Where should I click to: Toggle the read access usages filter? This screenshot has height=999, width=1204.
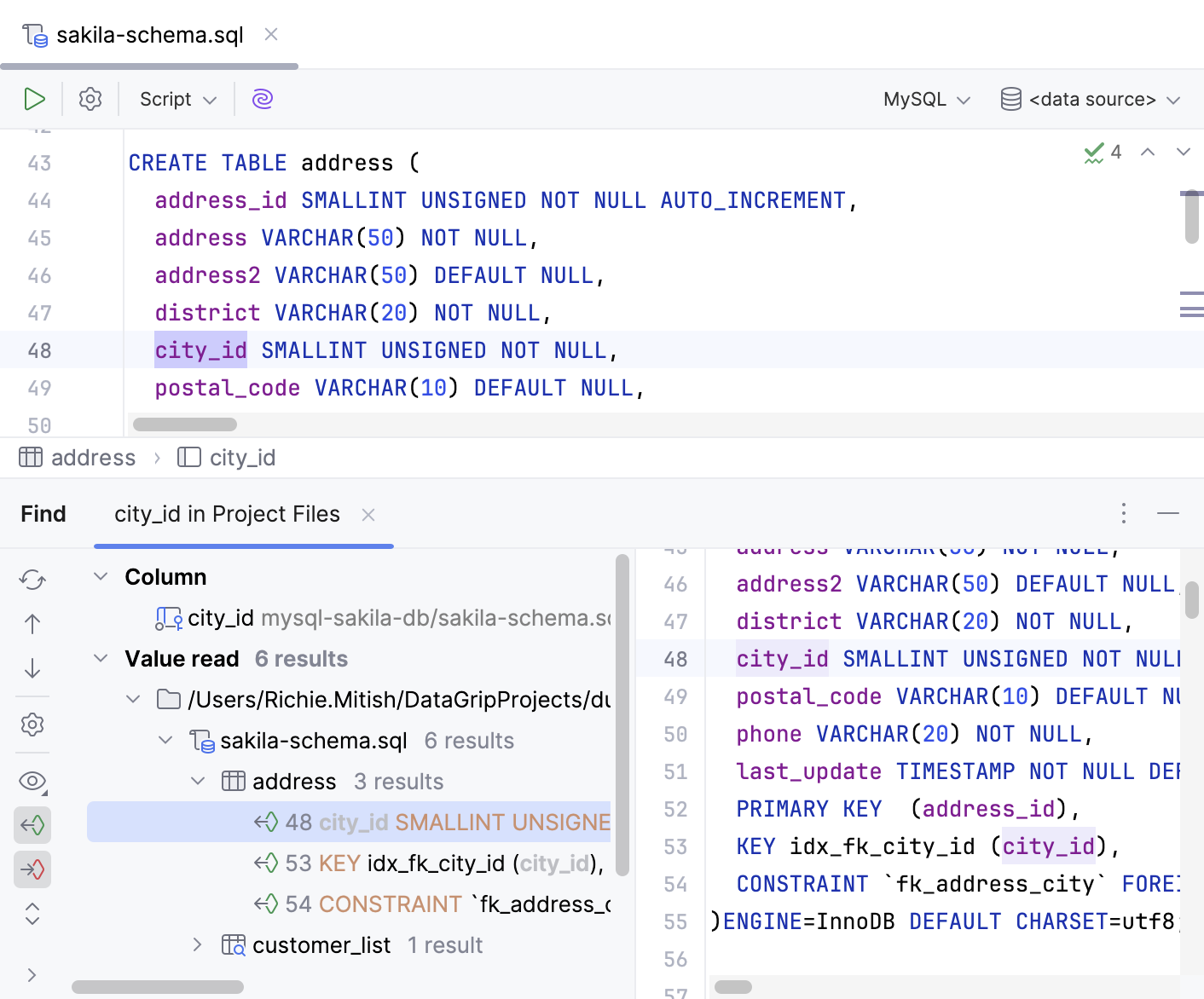point(32,825)
